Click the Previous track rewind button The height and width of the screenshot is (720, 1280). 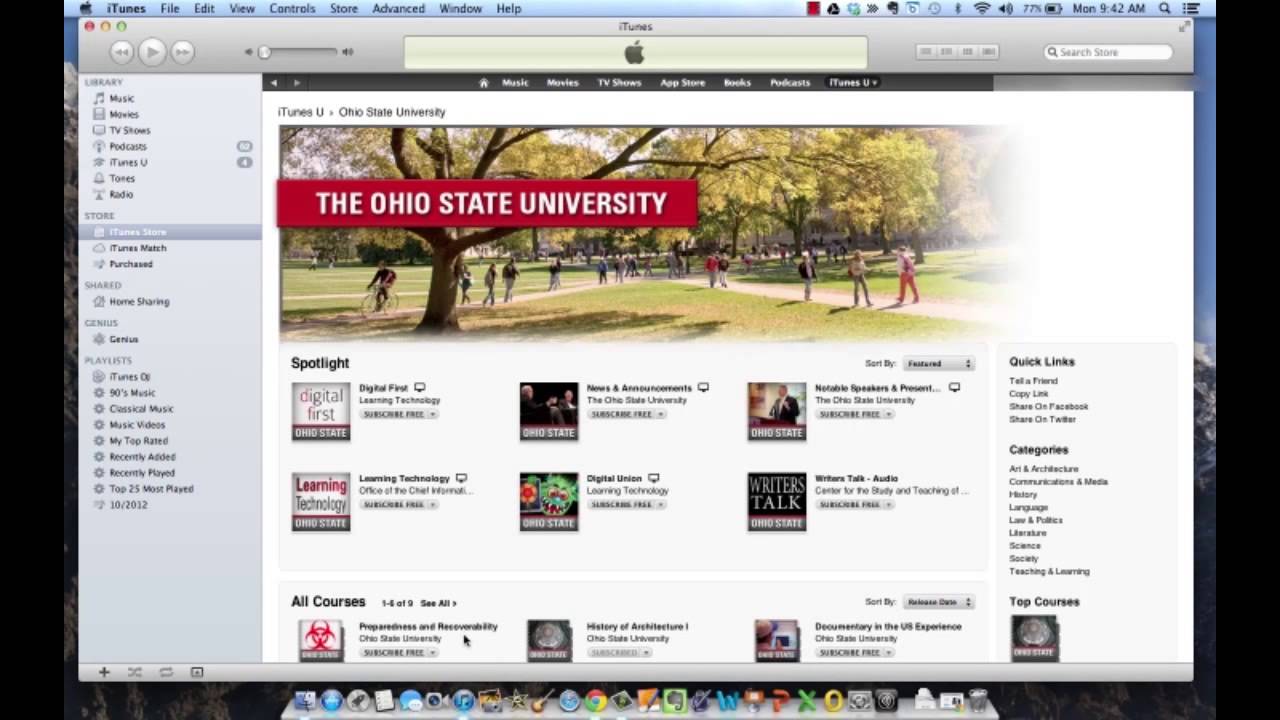(121, 51)
